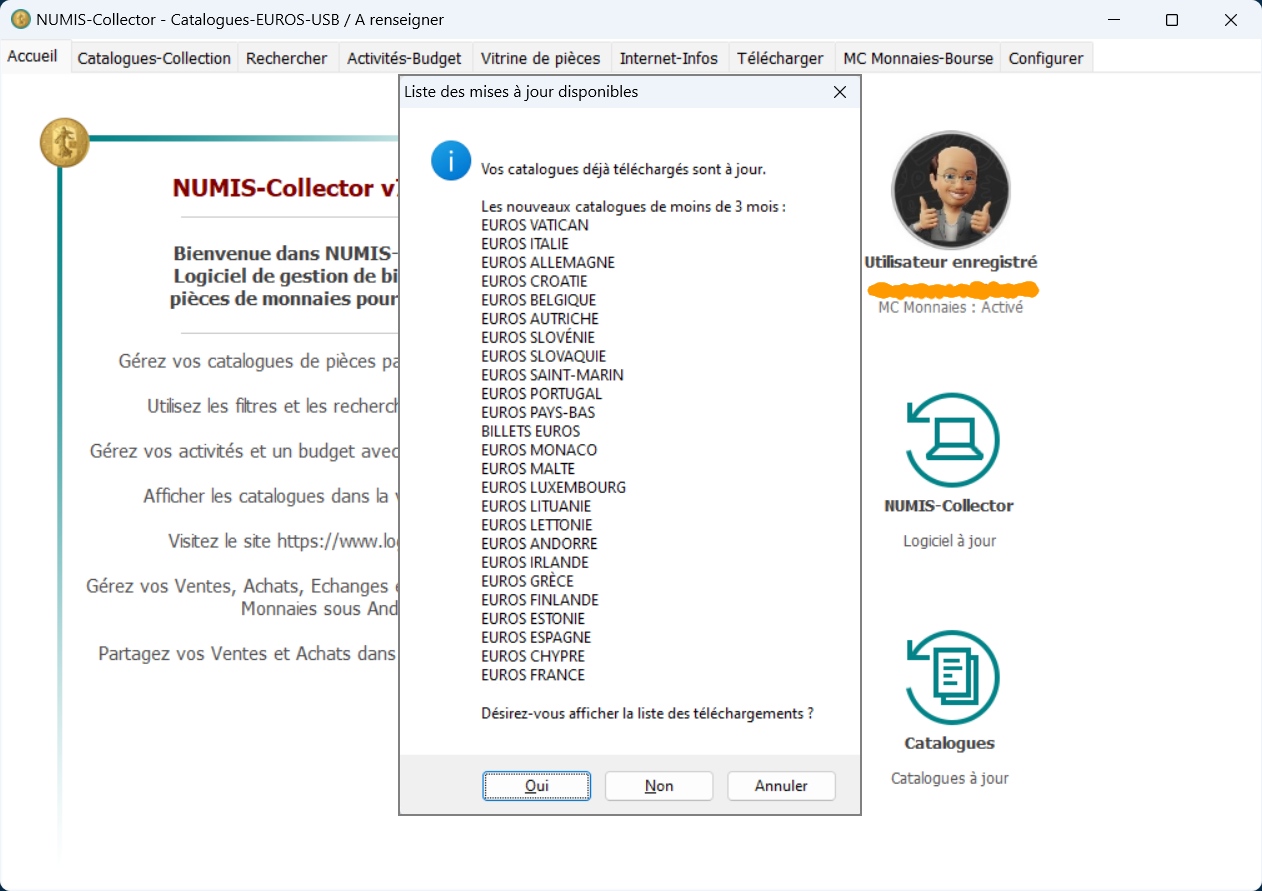Click the Catalogues label under documents icon

[x=950, y=743]
